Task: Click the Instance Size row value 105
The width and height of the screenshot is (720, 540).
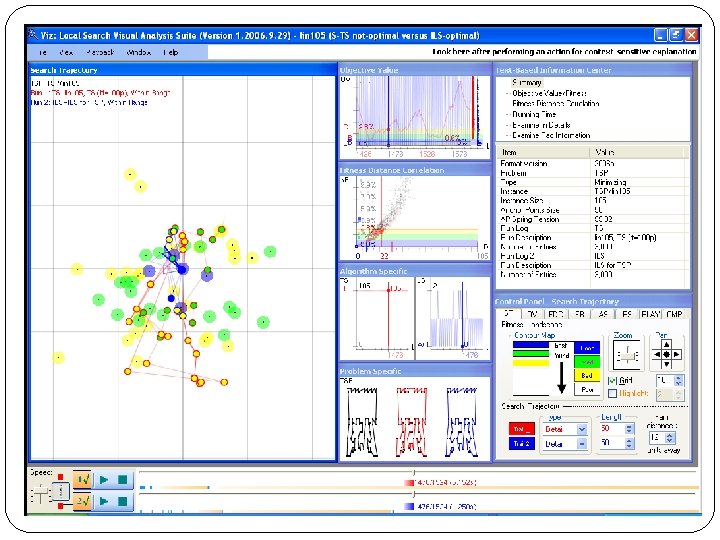Action: point(600,201)
